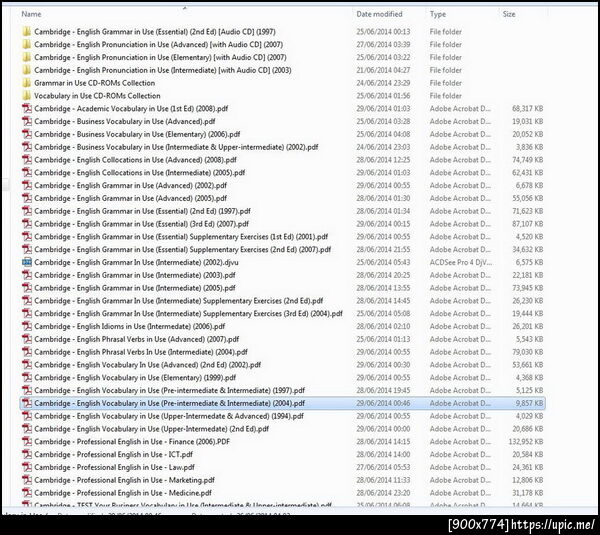Screen dimensions: 600x535
Task: Sort files by the Name column header
Action: coord(31,14)
